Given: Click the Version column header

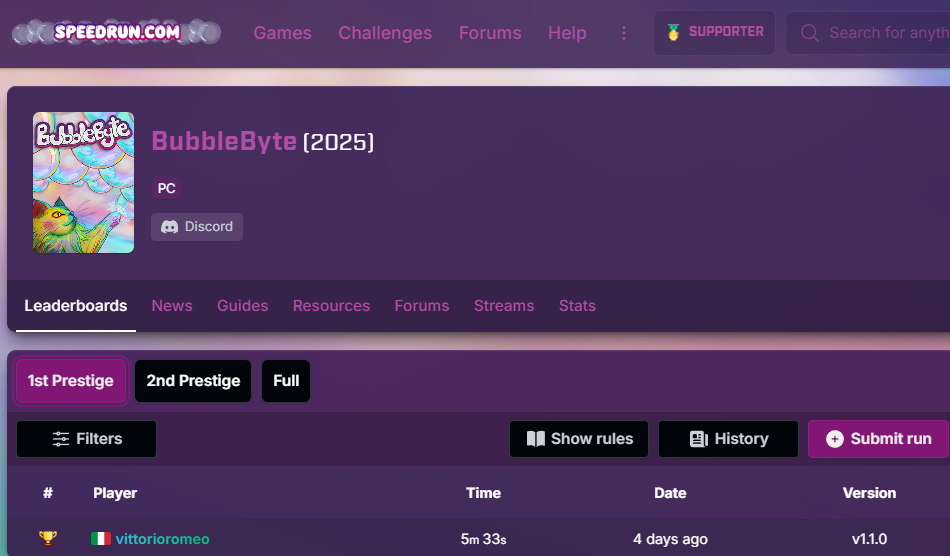Looking at the screenshot, I should [869, 493].
